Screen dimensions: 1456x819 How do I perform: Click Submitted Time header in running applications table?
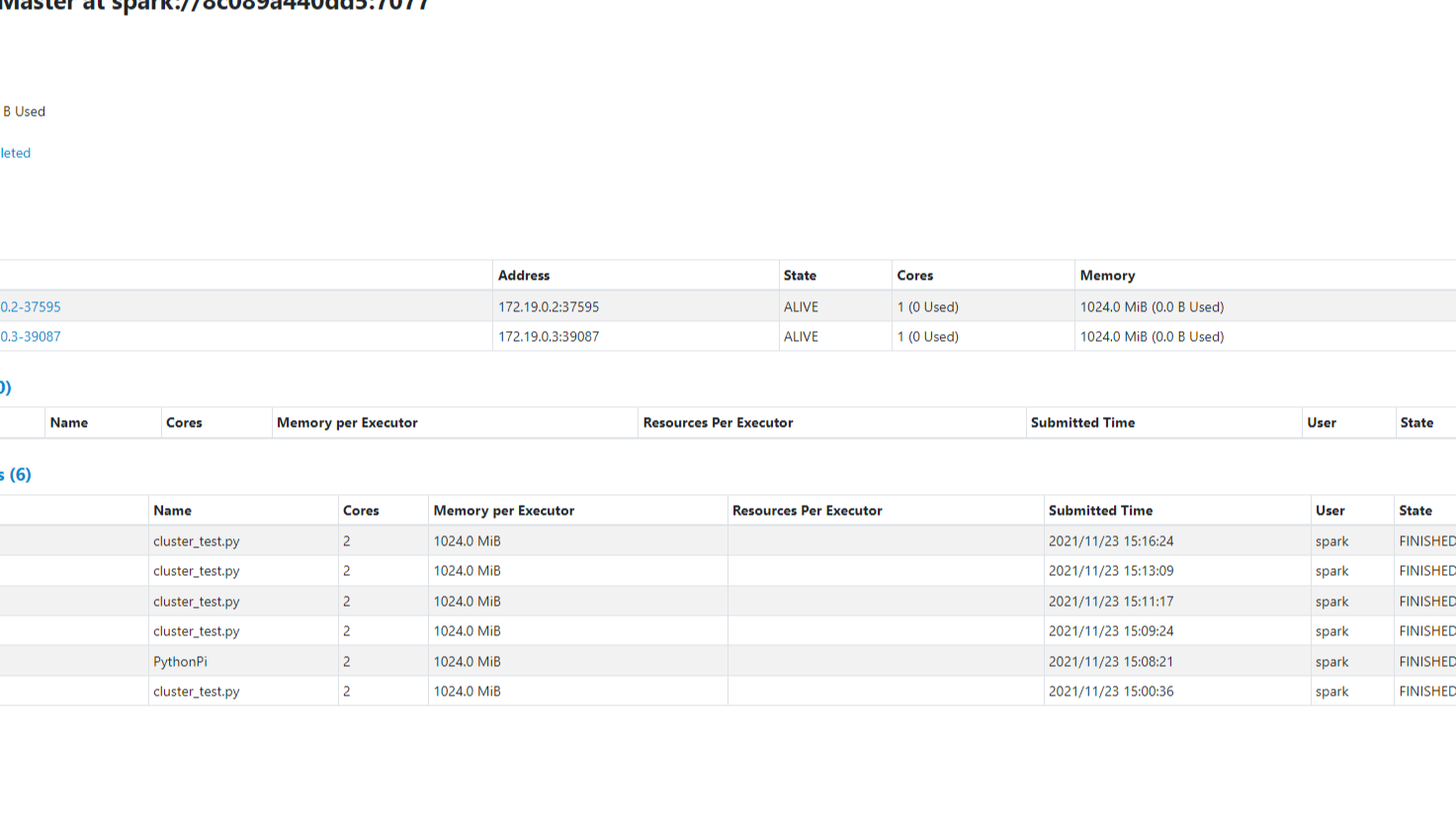click(1082, 423)
